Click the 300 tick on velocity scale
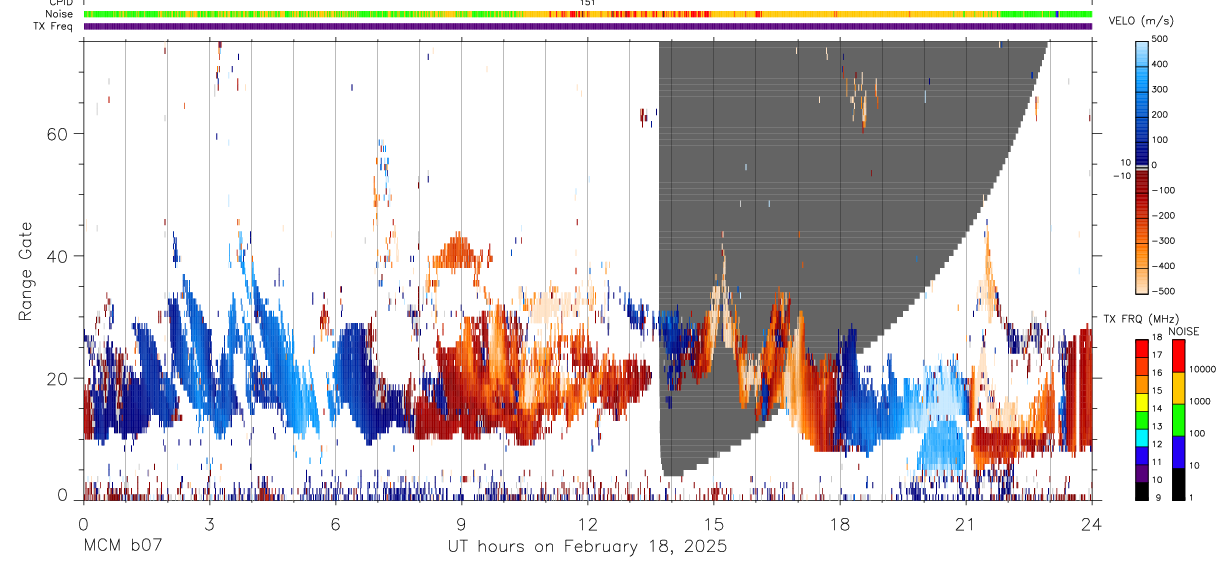Image resolution: width=1228 pixels, height=567 pixels. (1162, 89)
